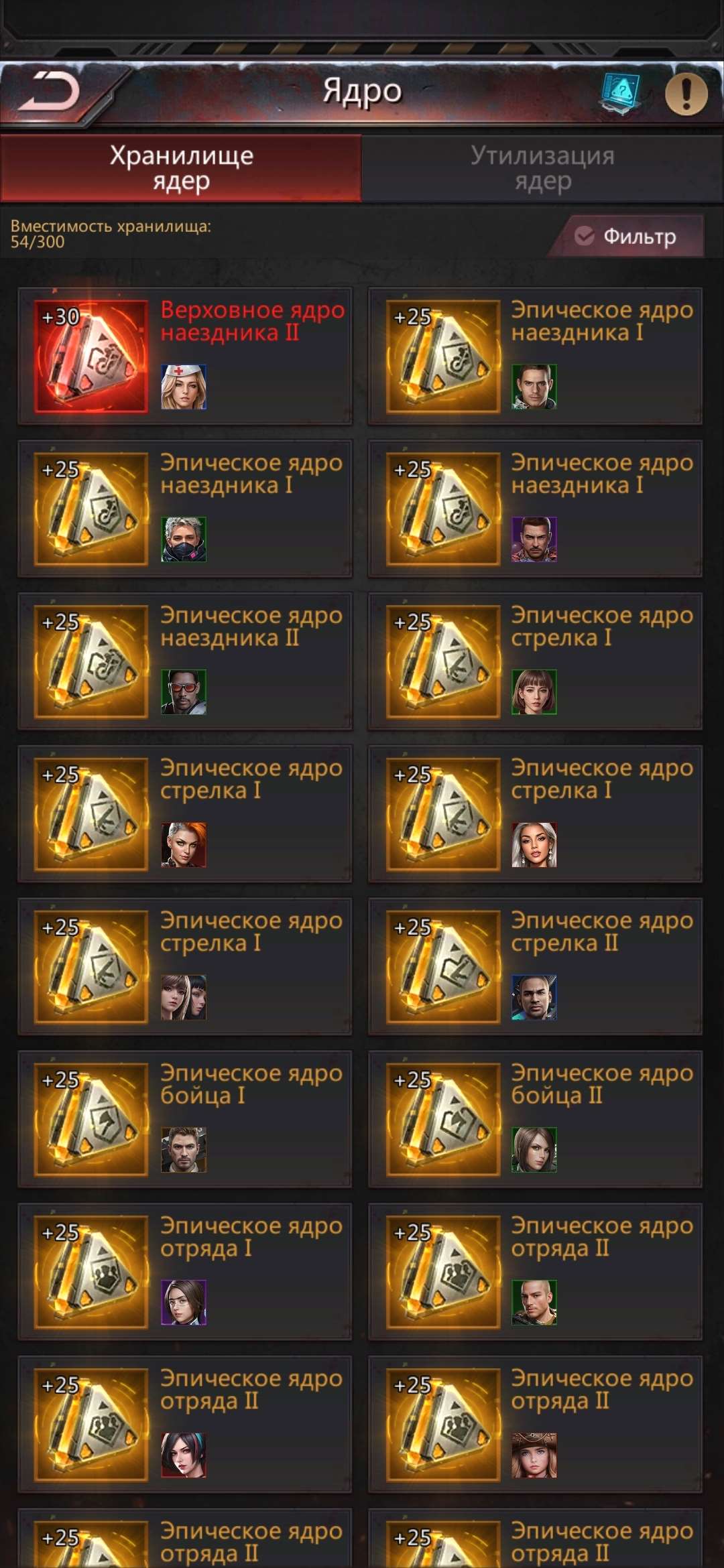Screen dimensions: 724x1568
Task: Tap the masked hero portrait
Action: (184, 539)
